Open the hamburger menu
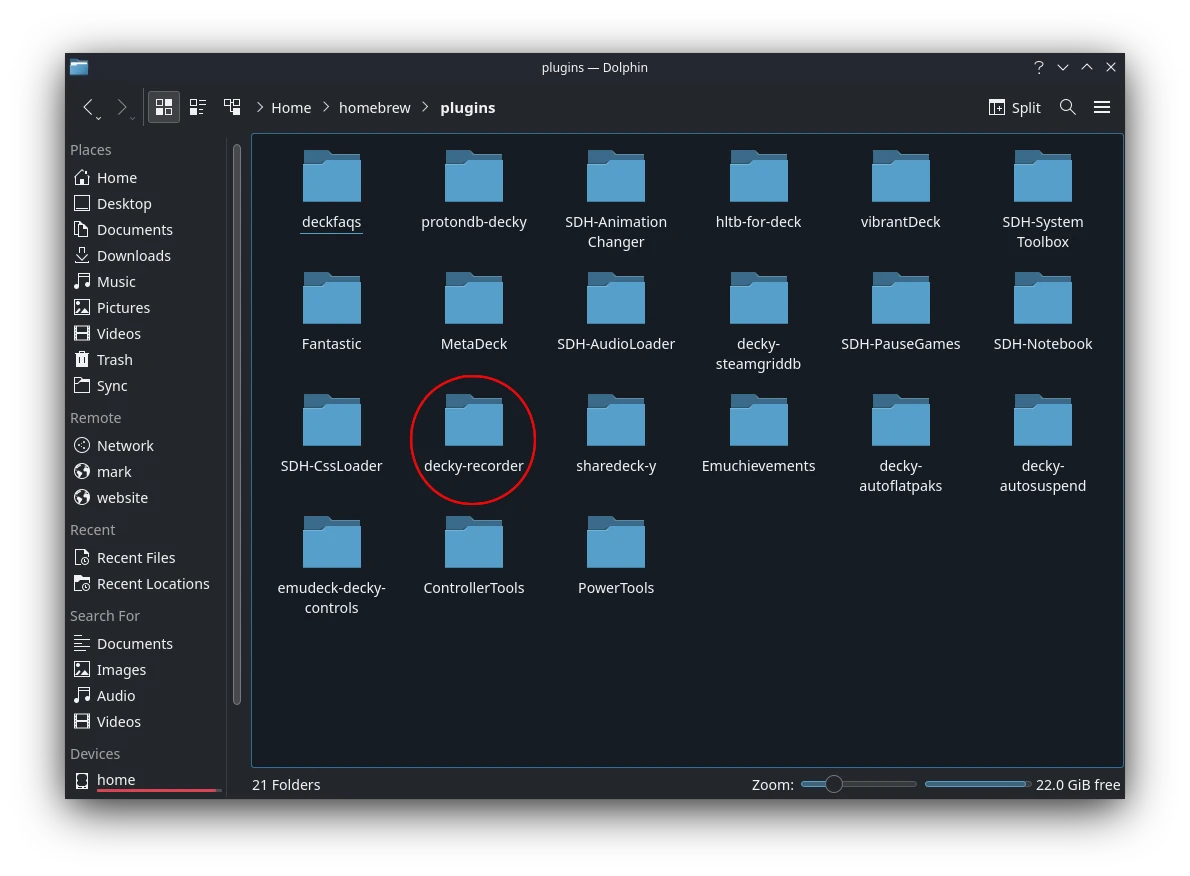This screenshot has width=1190, height=876. click(x=1102, y=107)
